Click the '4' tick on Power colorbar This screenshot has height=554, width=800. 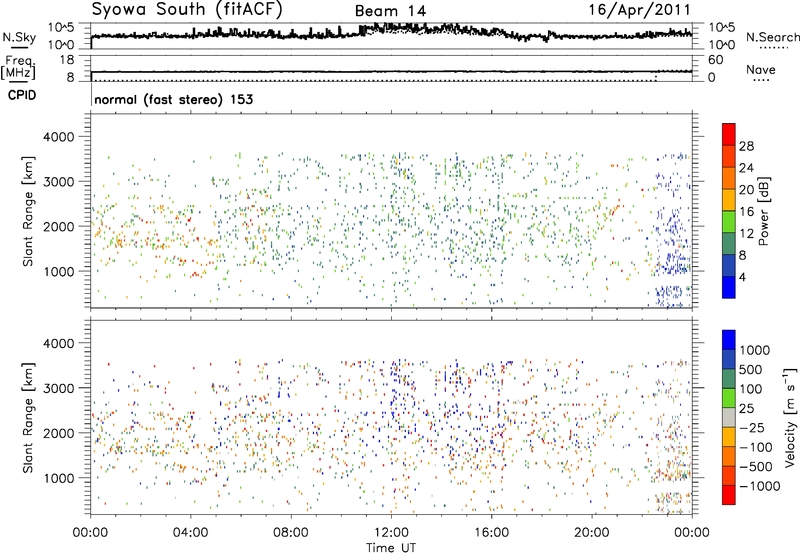click(x=742, y=277)
